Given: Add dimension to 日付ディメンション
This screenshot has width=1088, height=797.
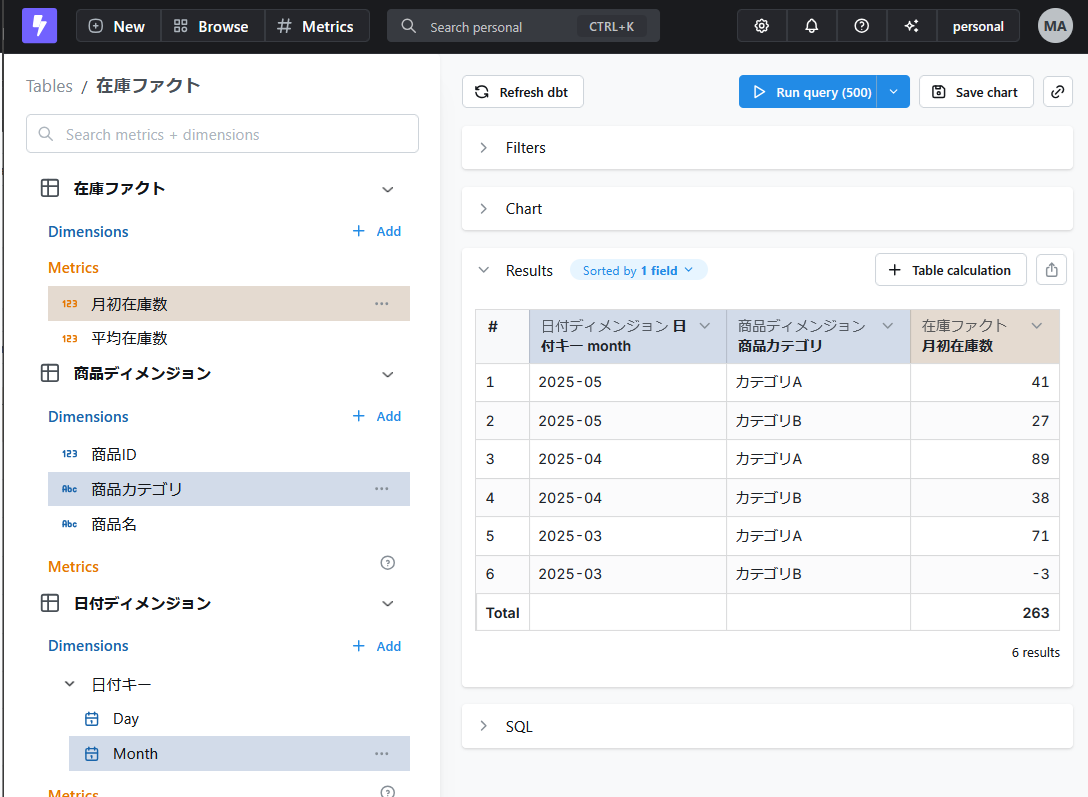Looking at the screenshot, I should tap(377, 646).
